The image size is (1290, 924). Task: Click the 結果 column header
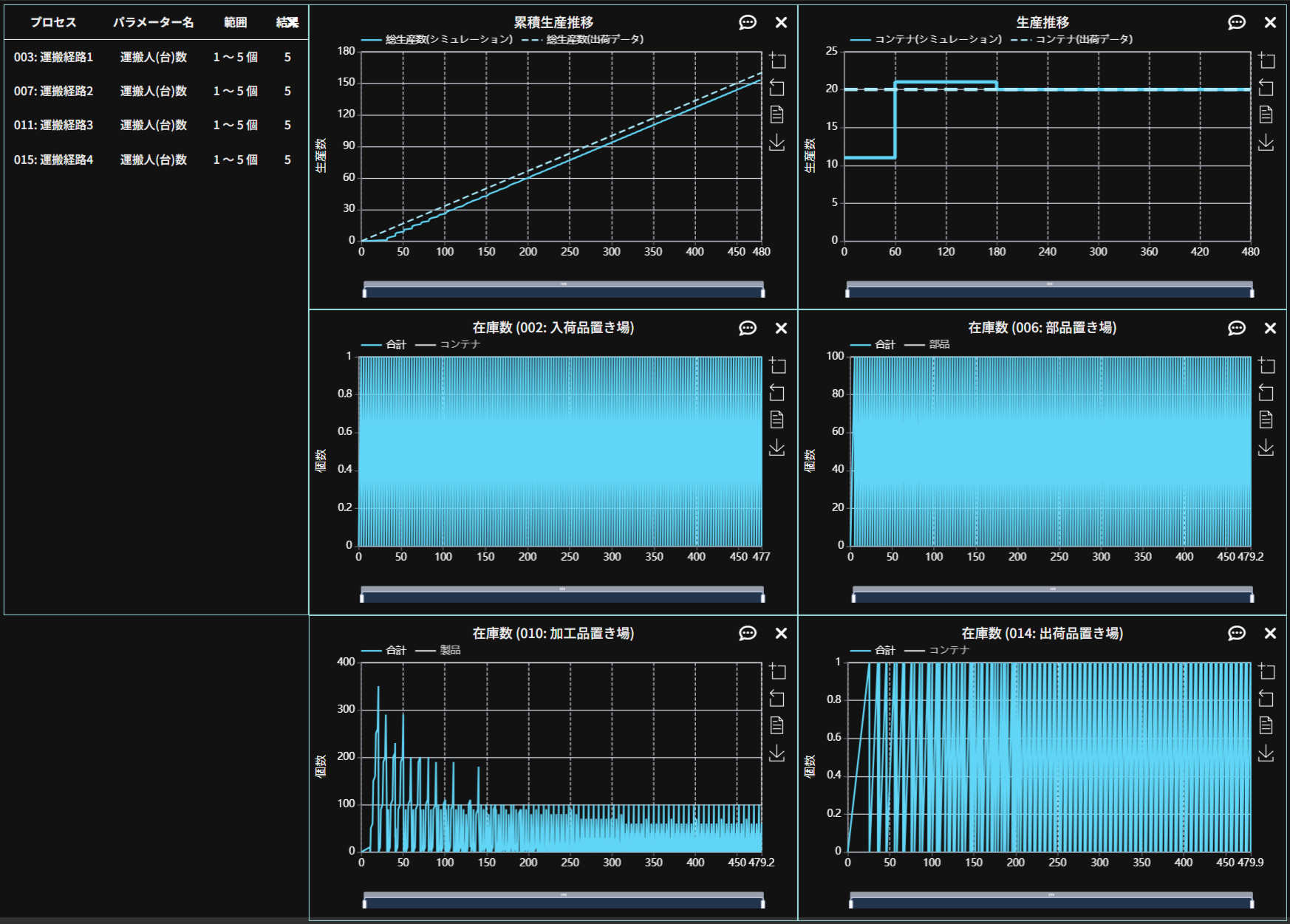click(287, 22)
